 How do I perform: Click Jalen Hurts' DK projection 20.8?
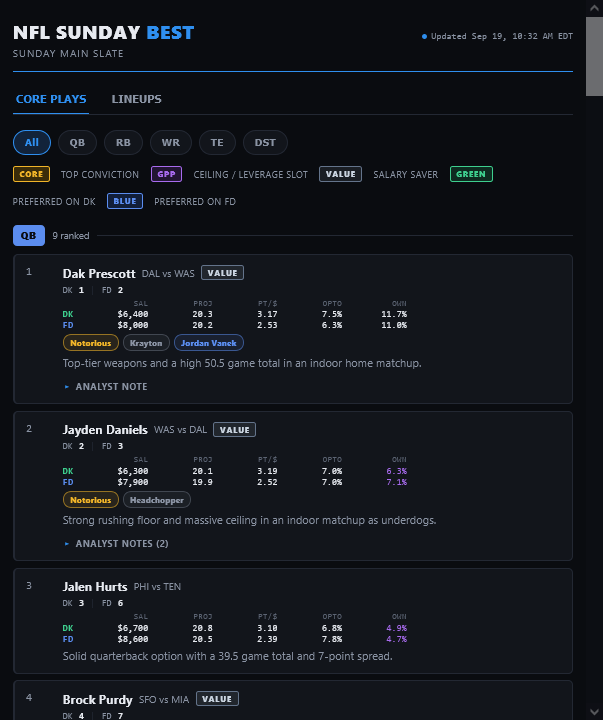pyautogui.click(x=203, y=628)
